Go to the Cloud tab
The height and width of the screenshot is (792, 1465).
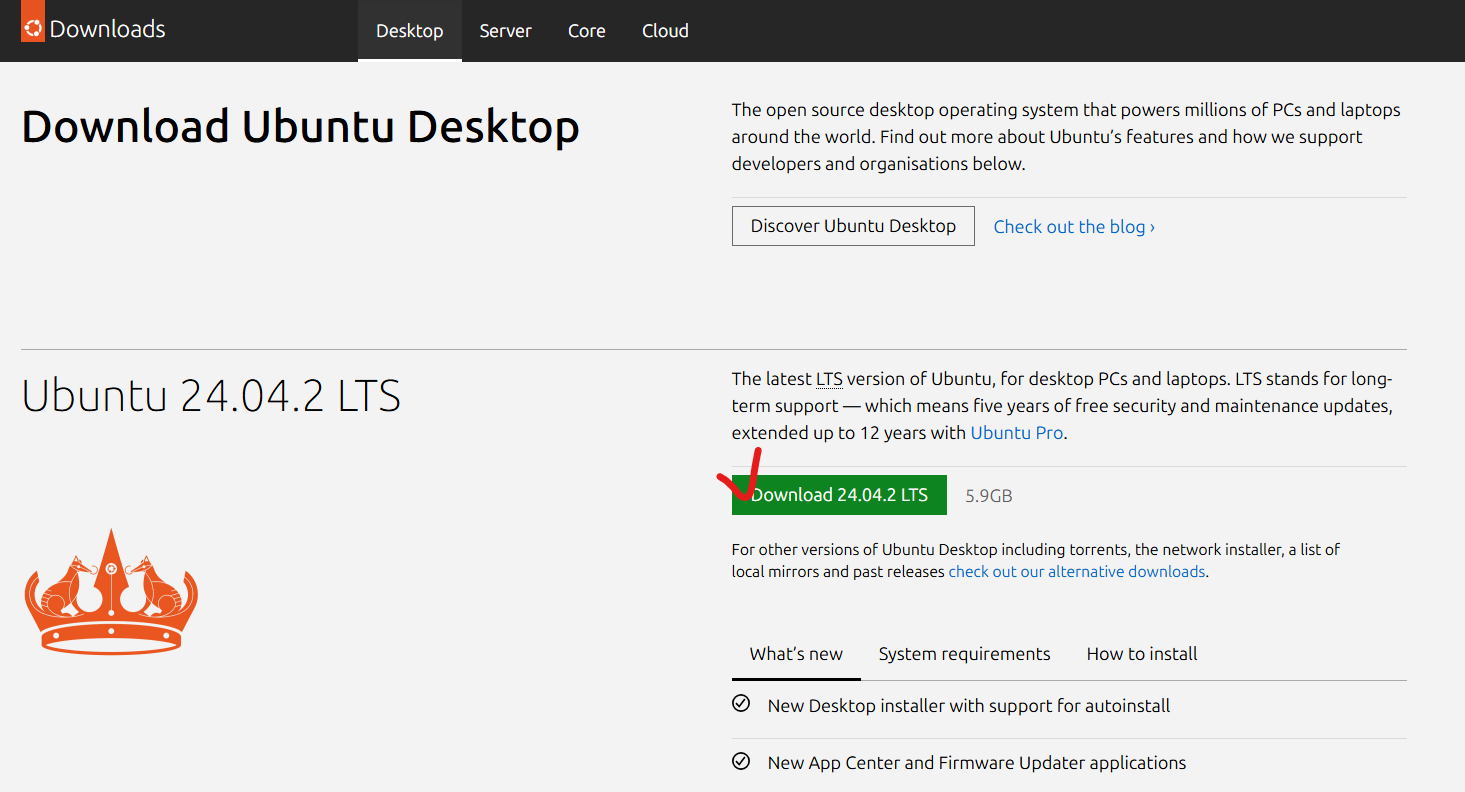pos(665,31)
